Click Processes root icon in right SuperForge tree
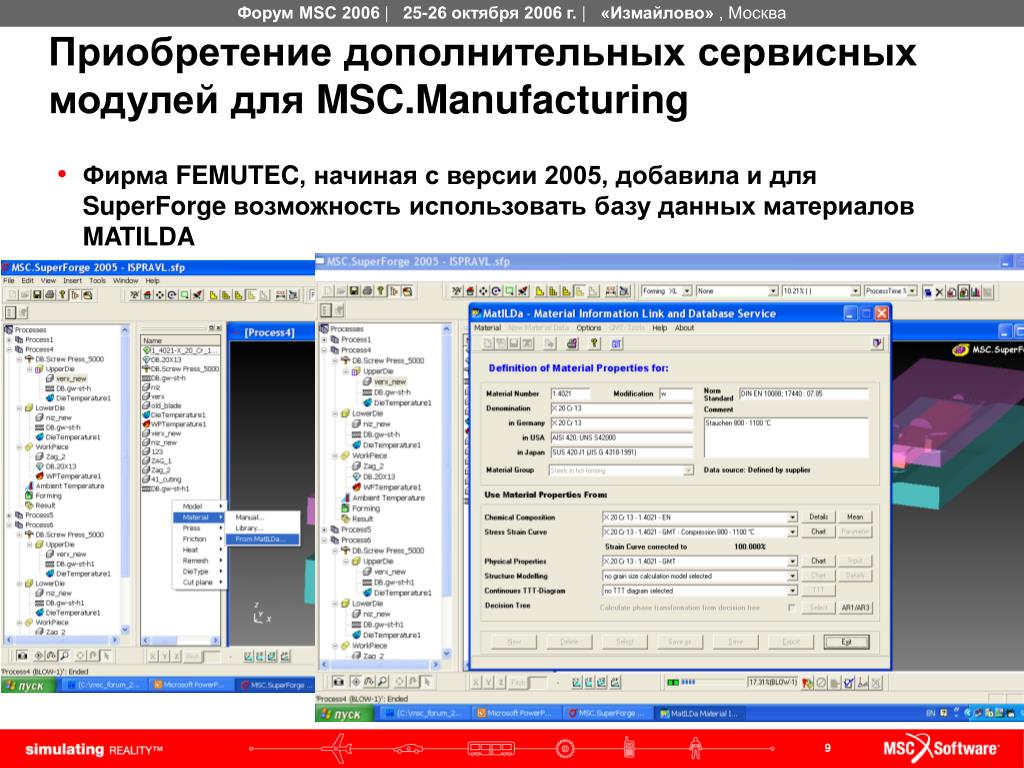Screen dimensions: 1024x768 point(324,329)
